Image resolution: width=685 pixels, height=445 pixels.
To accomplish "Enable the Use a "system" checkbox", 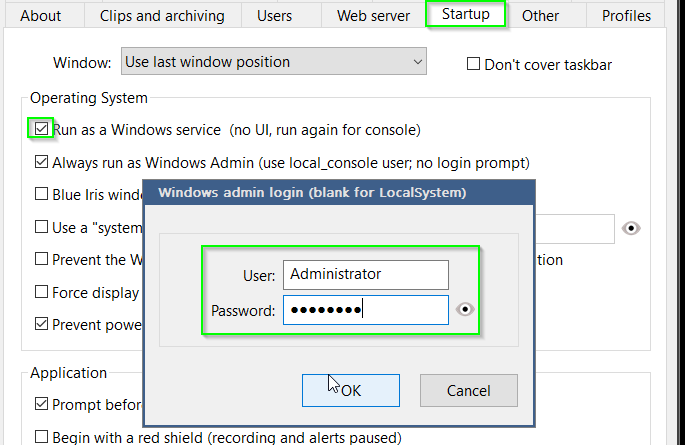I will click(x=41, y=227).
